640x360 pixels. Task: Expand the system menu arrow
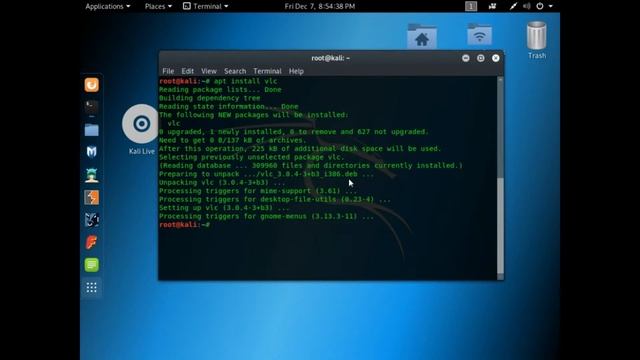[x=551, y=6]
